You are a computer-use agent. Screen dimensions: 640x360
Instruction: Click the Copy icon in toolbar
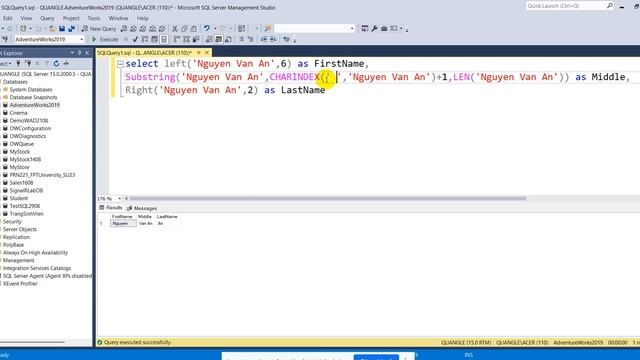[184, 29]
